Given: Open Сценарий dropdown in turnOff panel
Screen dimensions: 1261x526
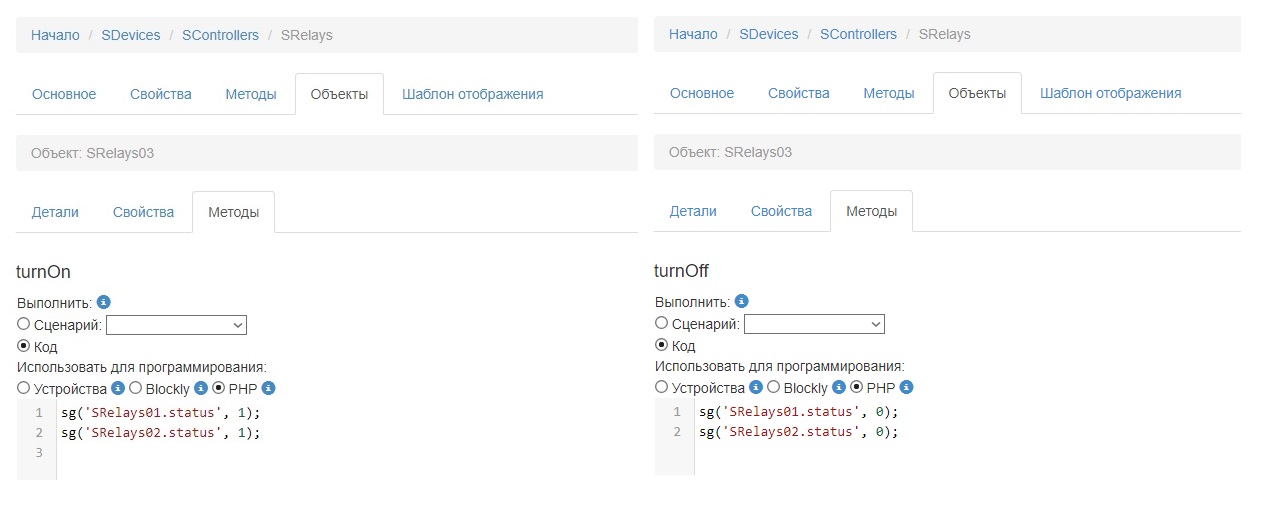Looking at the screenshot, I should (814, 324).
